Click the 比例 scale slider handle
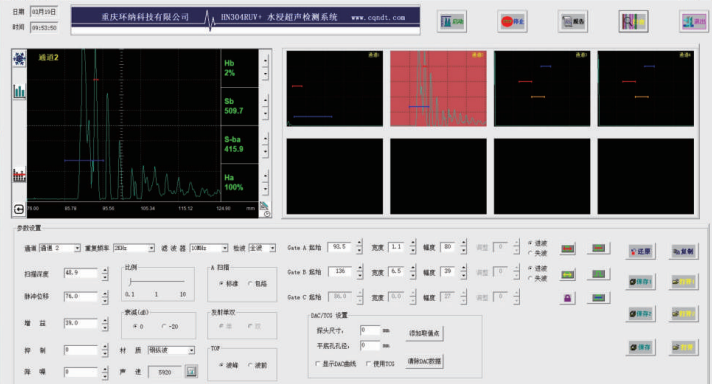 (130, 282)
